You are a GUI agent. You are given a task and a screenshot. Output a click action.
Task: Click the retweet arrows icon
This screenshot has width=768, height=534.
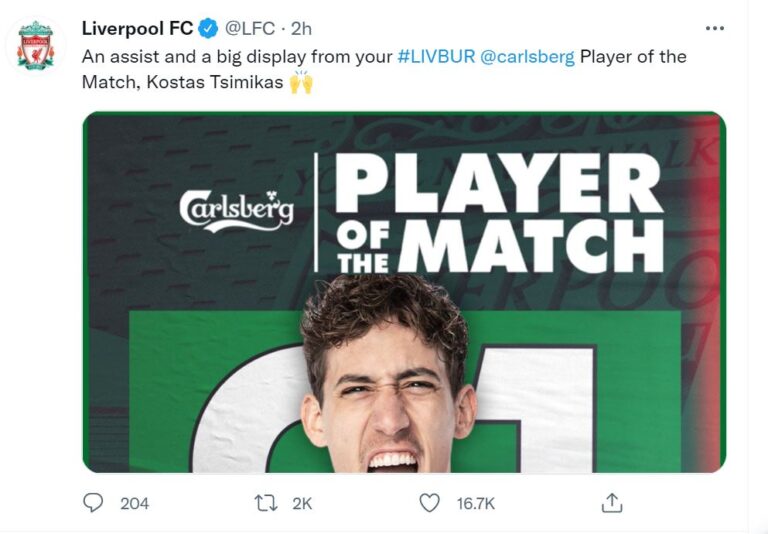pos(266,503)
